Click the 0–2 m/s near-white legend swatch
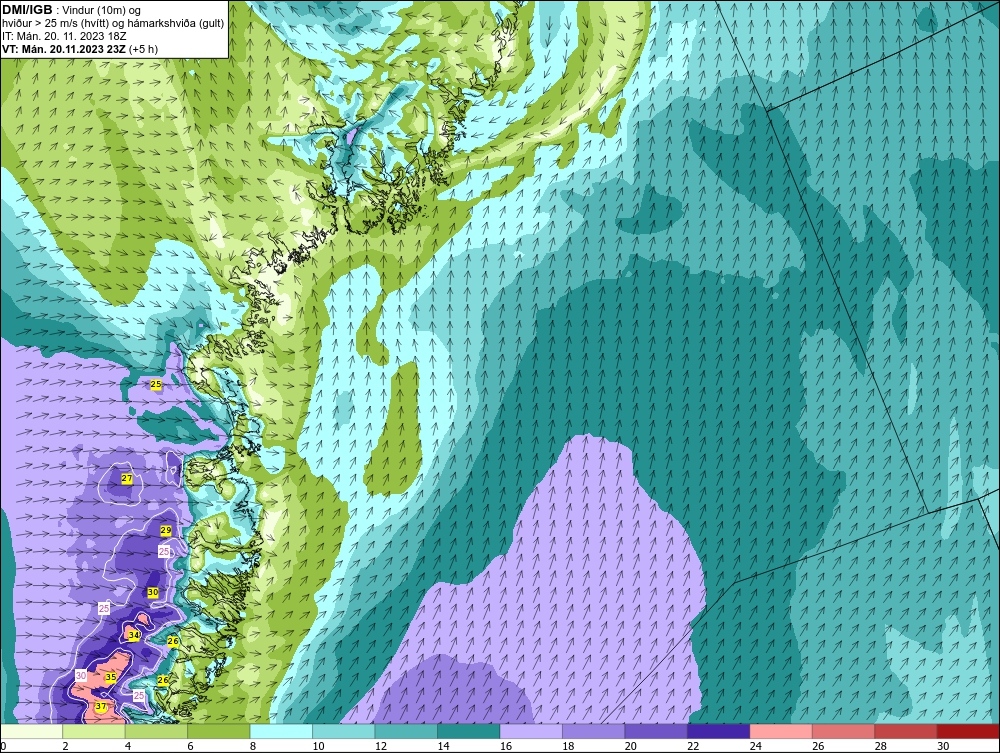 tap(31, 731)
